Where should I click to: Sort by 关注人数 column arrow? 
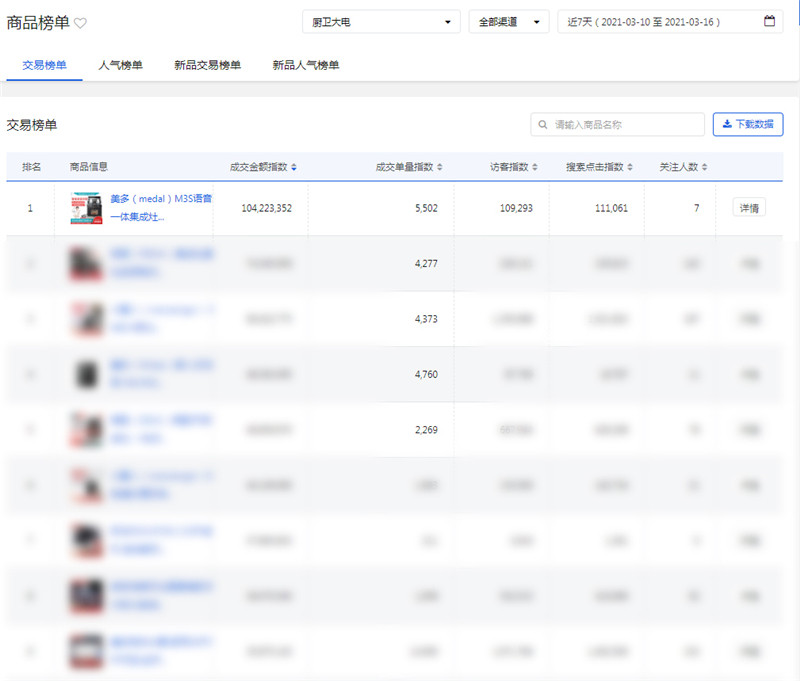[705, 167]
